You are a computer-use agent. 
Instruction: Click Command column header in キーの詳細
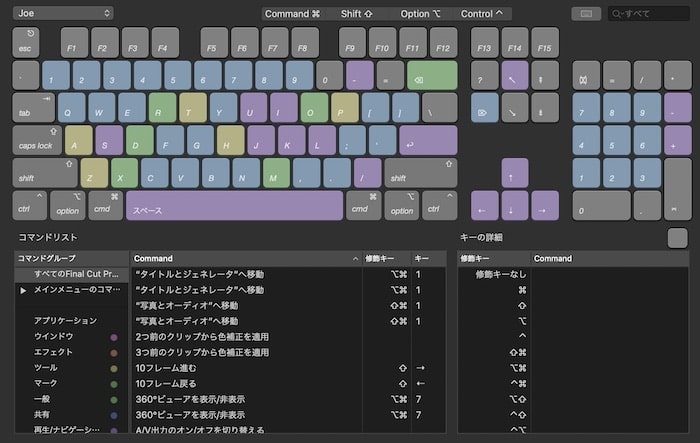tap(609, 259)
